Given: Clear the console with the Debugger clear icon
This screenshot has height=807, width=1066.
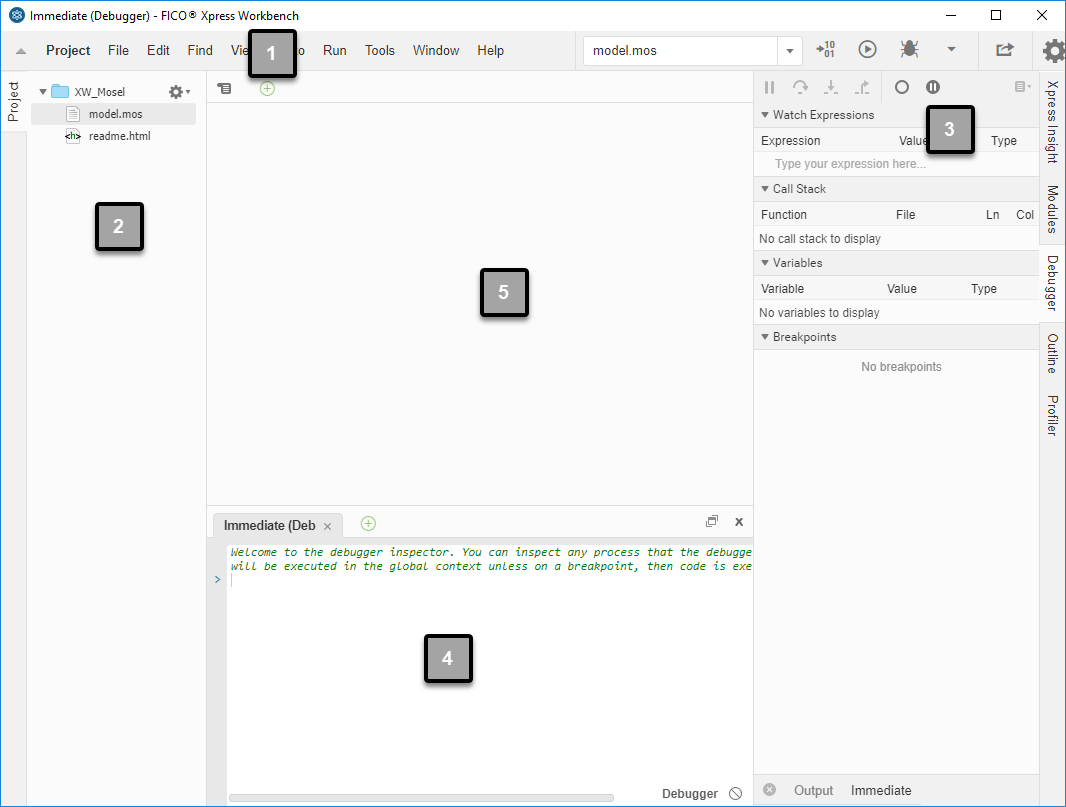Looking at the screenshot, I should [x=736, y=793].
